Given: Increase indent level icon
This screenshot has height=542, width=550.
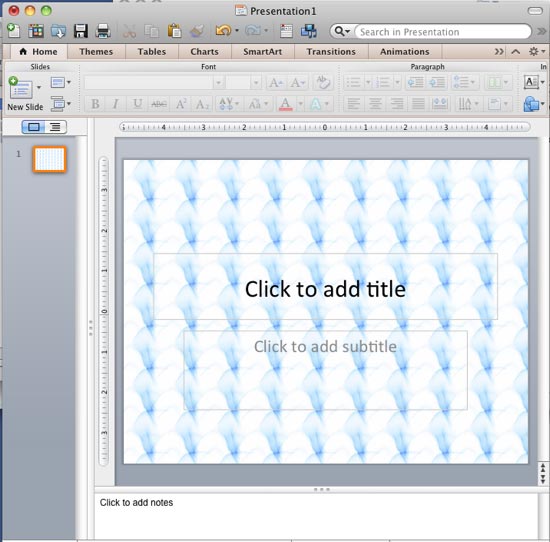Looking at the screenshot, I should (437, 83).
